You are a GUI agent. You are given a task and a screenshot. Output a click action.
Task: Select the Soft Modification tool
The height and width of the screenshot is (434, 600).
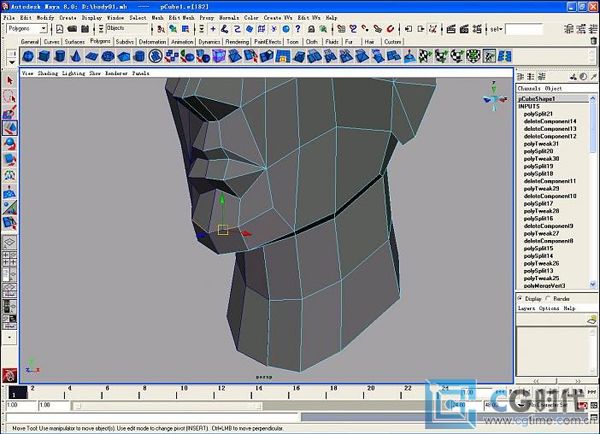(10, 192)
